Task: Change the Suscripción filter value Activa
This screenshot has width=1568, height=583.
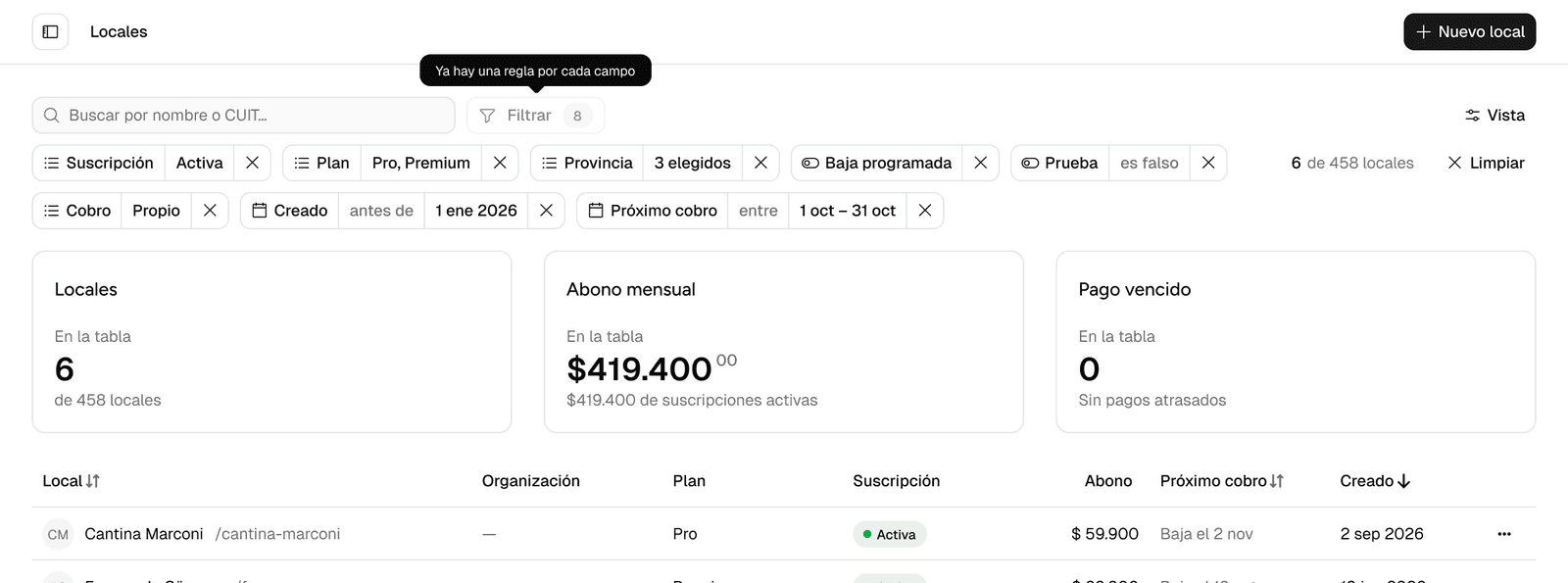Action: pos(200,163)
